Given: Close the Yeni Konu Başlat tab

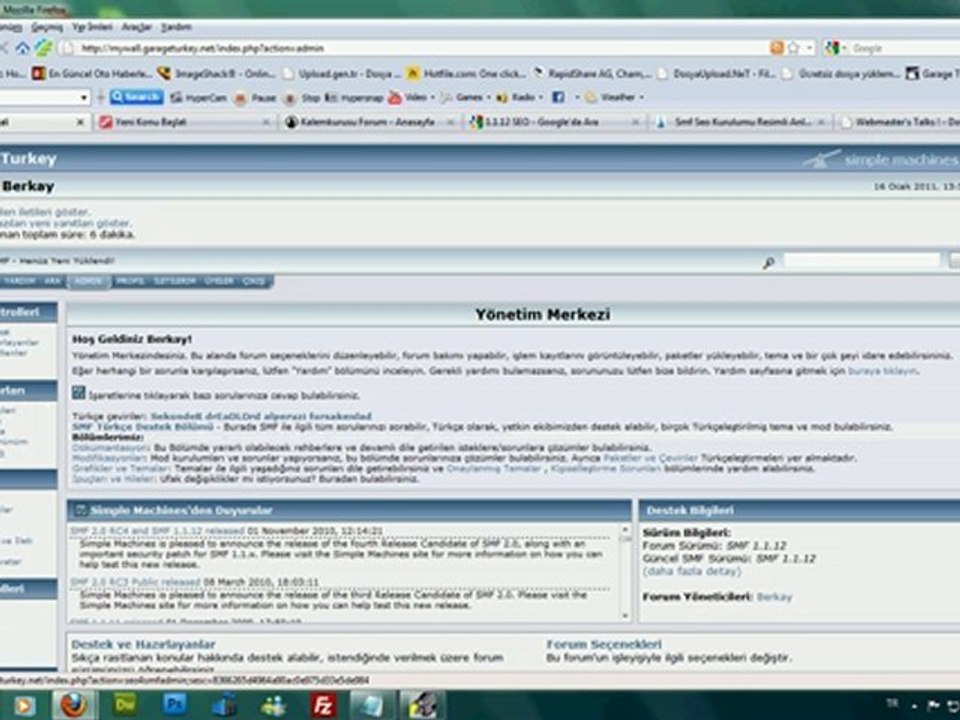Looking at the screenshot, I should 266,122.
